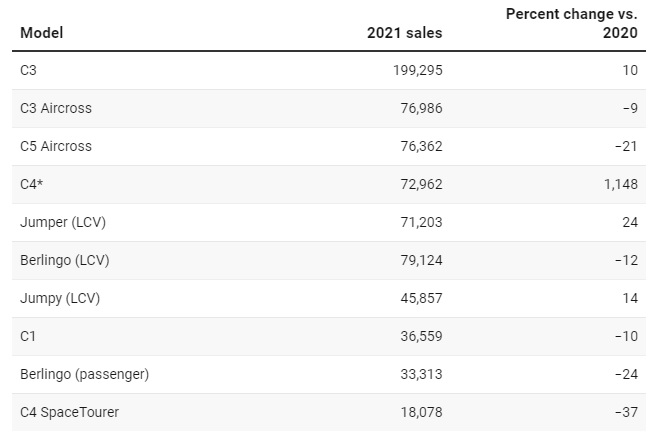652x436 pixels.
Task: Select the C4* model cell
Action: point(31,184)
